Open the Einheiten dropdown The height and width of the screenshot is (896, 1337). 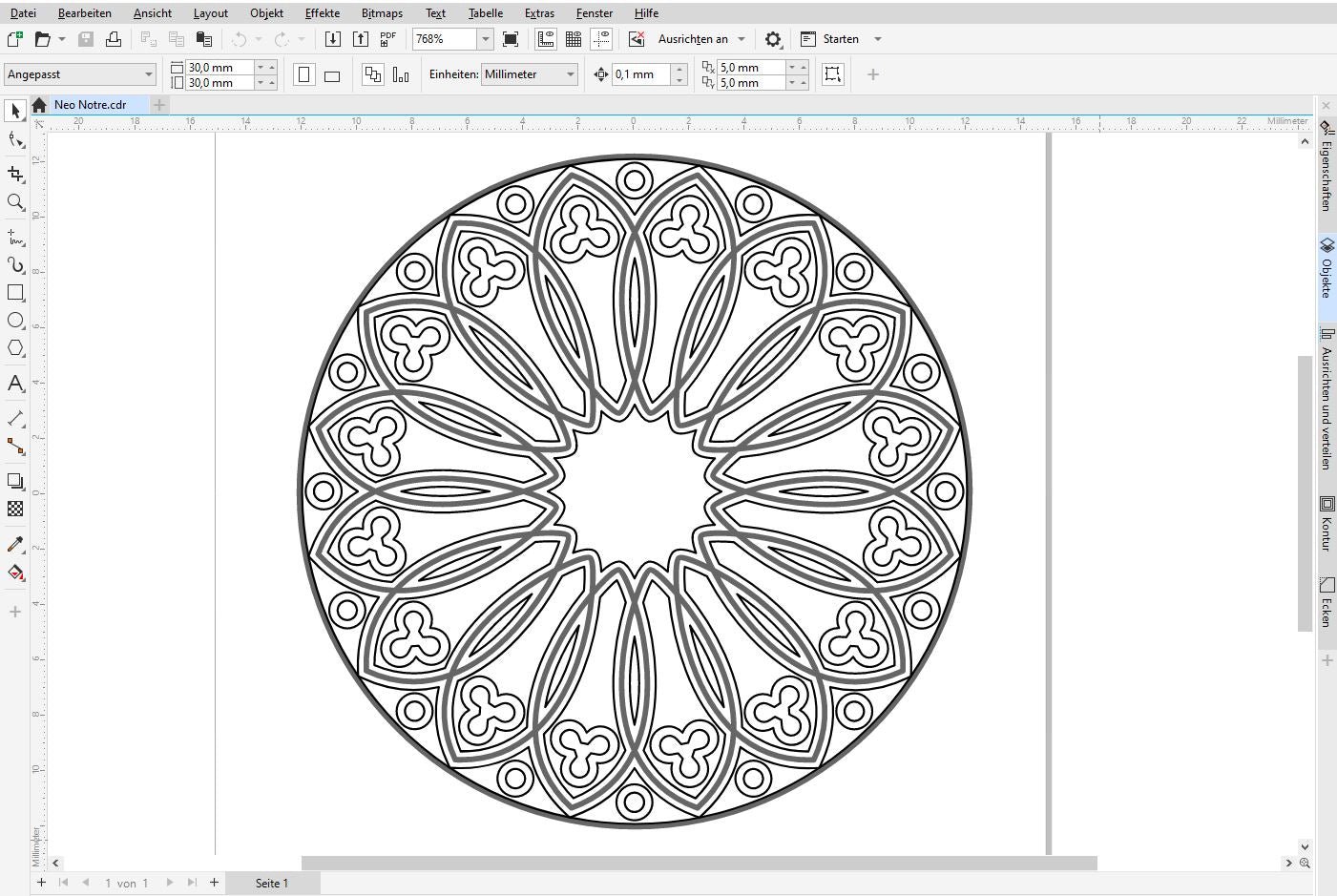[x=570, y=73]
